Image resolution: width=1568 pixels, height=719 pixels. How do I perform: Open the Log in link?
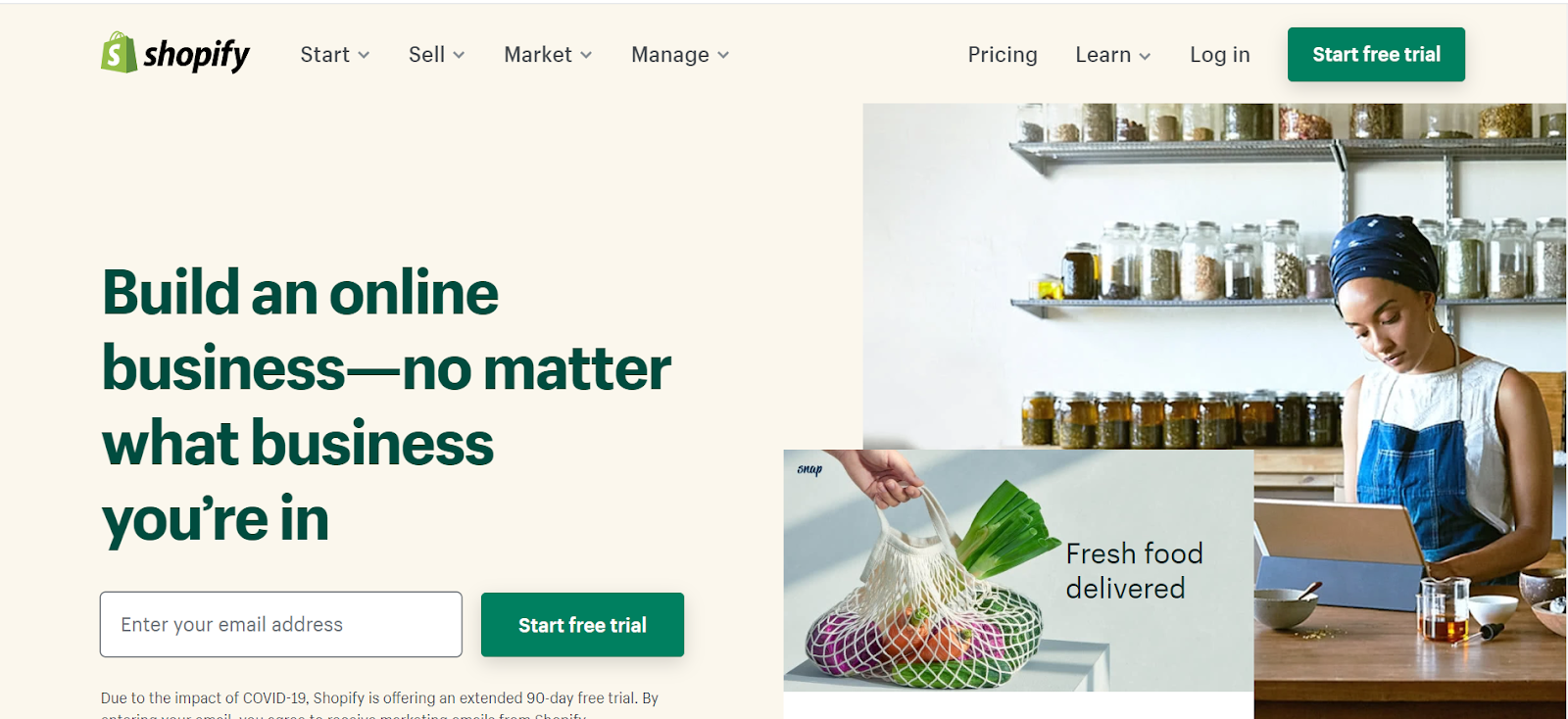point(1220,55)
